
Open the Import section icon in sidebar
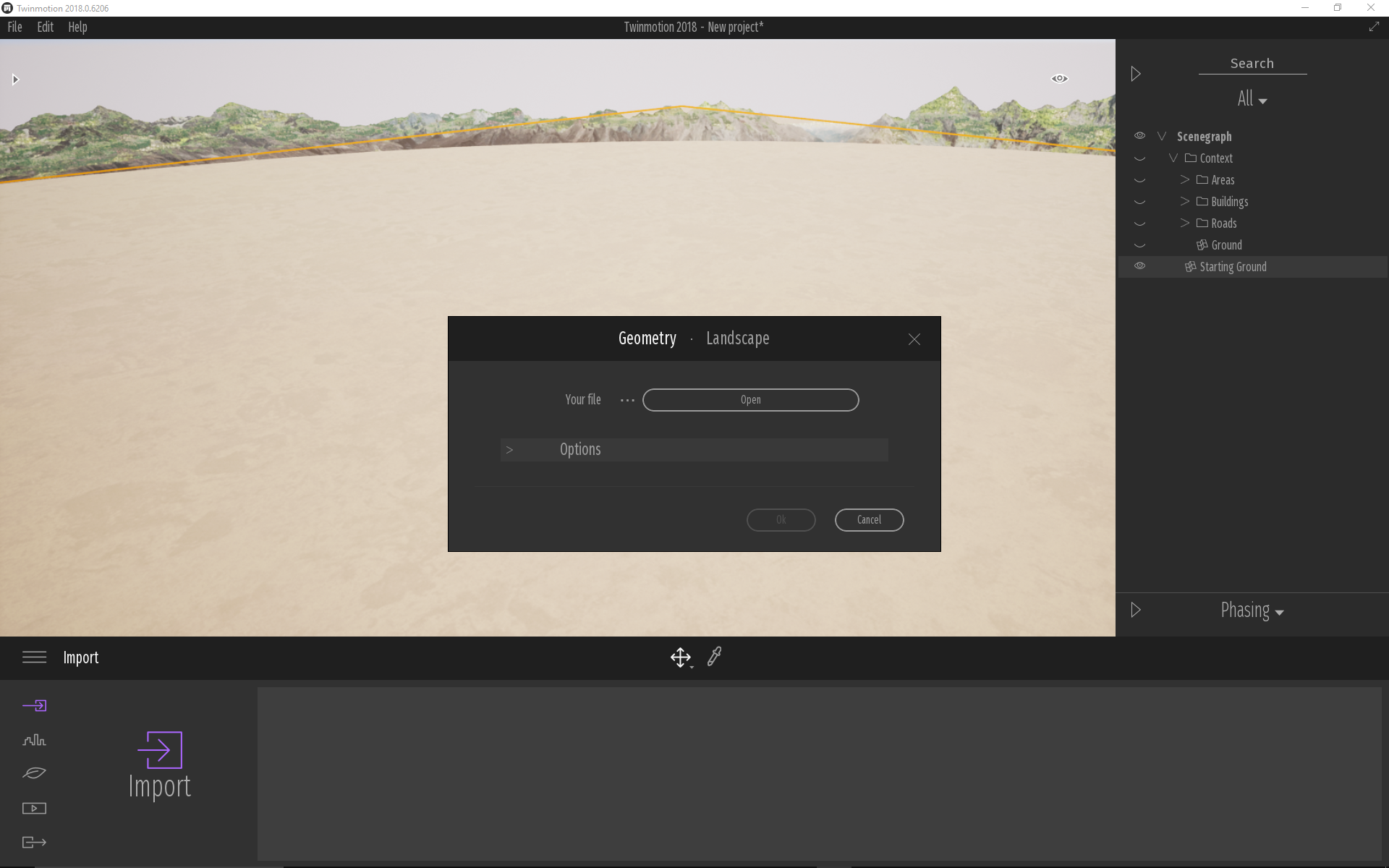(34, 705)
